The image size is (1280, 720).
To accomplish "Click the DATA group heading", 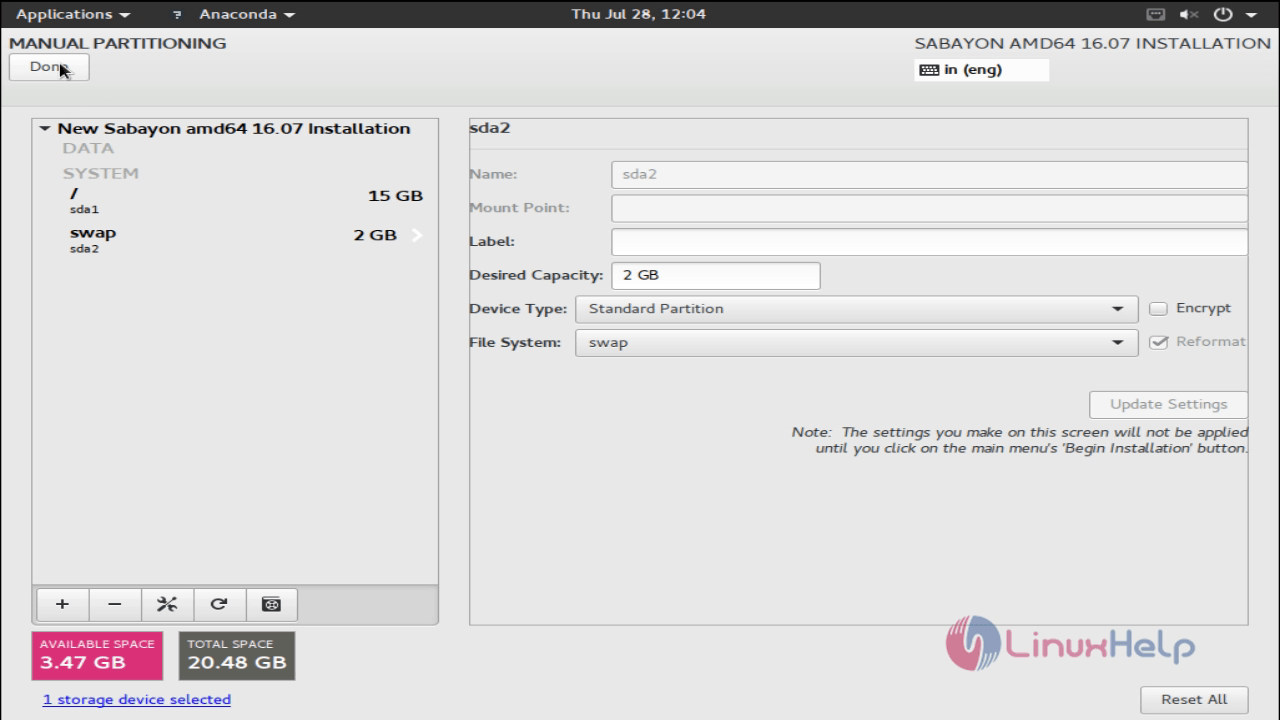I will (88, 148).
